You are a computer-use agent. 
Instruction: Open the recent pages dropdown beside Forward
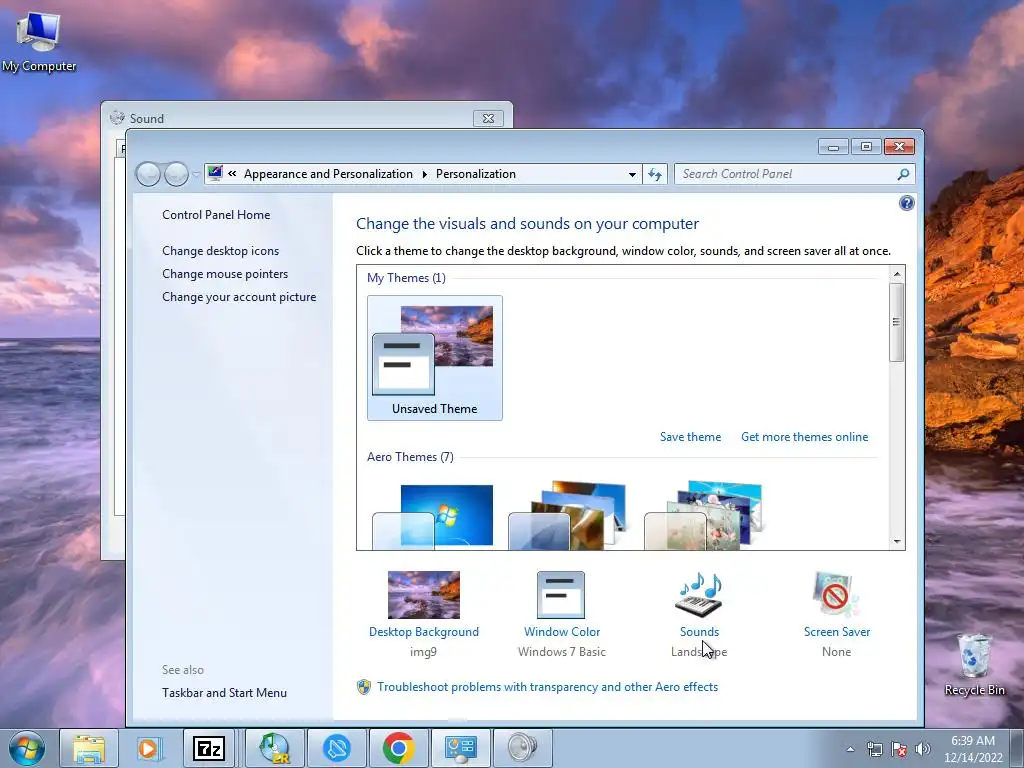[195, 175]
